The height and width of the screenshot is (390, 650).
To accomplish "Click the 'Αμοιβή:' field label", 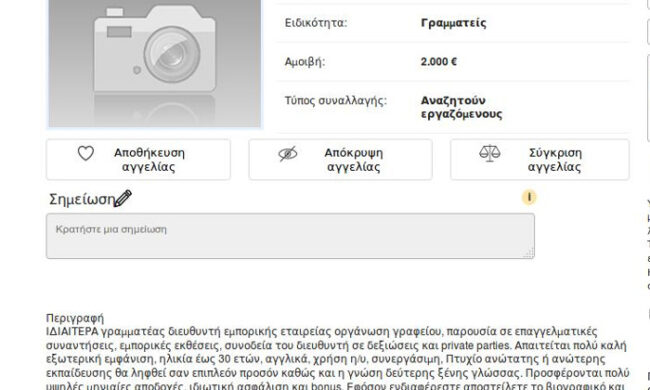I will click(305, 62).
